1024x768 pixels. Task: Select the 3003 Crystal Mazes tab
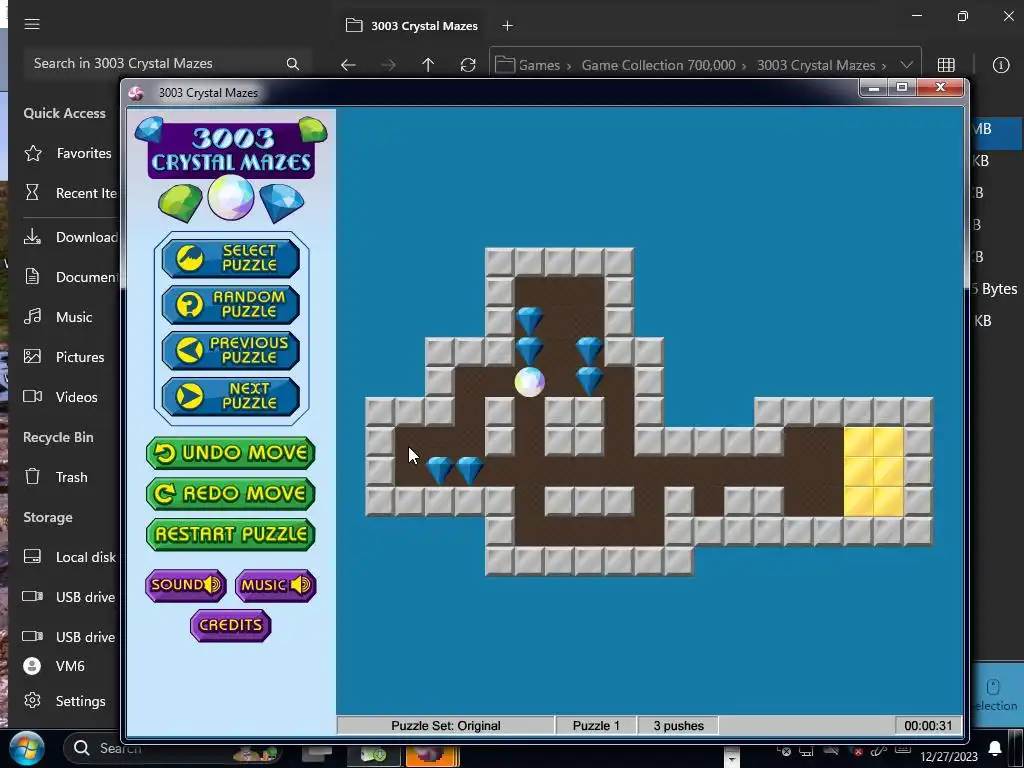pyautogui.click(x=412, y=25)
